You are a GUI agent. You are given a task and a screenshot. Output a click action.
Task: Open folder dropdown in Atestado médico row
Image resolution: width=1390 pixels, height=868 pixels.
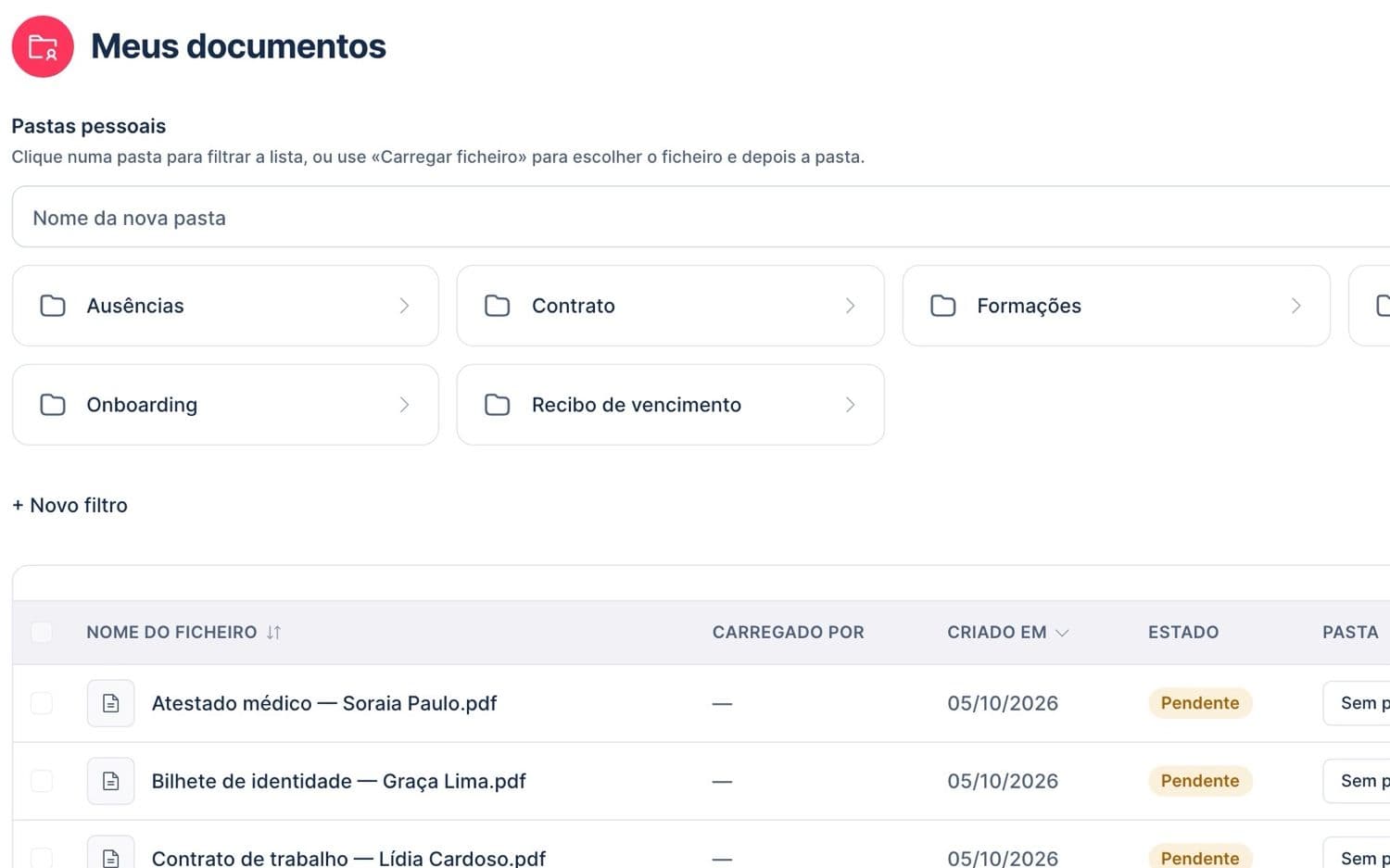tap(1357, 703)
